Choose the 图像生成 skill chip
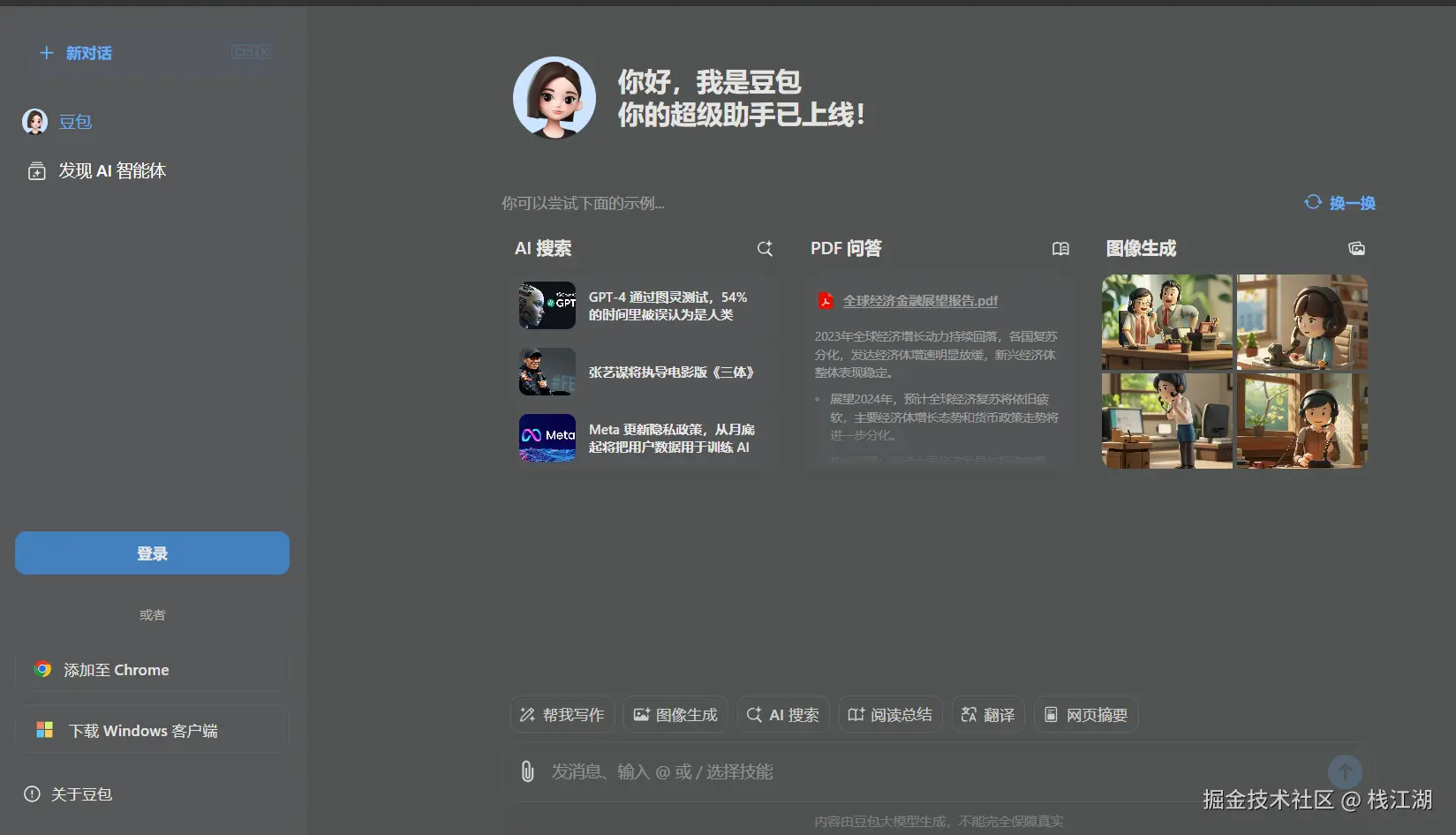Screen dimensions: 1456x835 click(675, 715)
